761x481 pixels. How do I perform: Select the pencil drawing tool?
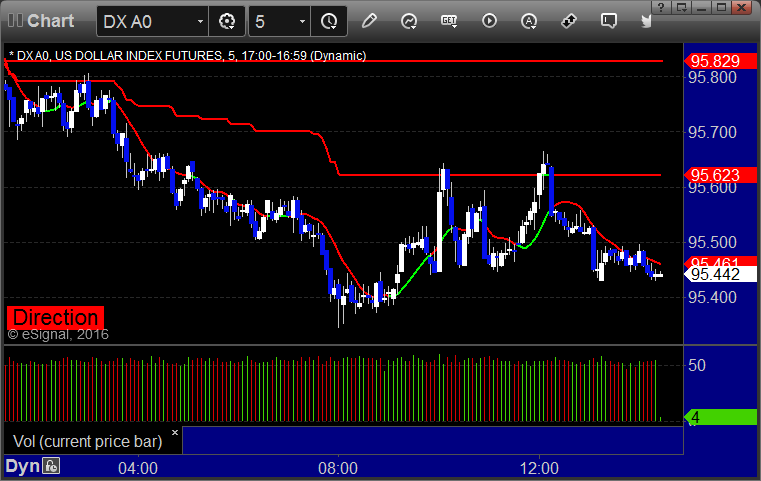click(369, 21)
